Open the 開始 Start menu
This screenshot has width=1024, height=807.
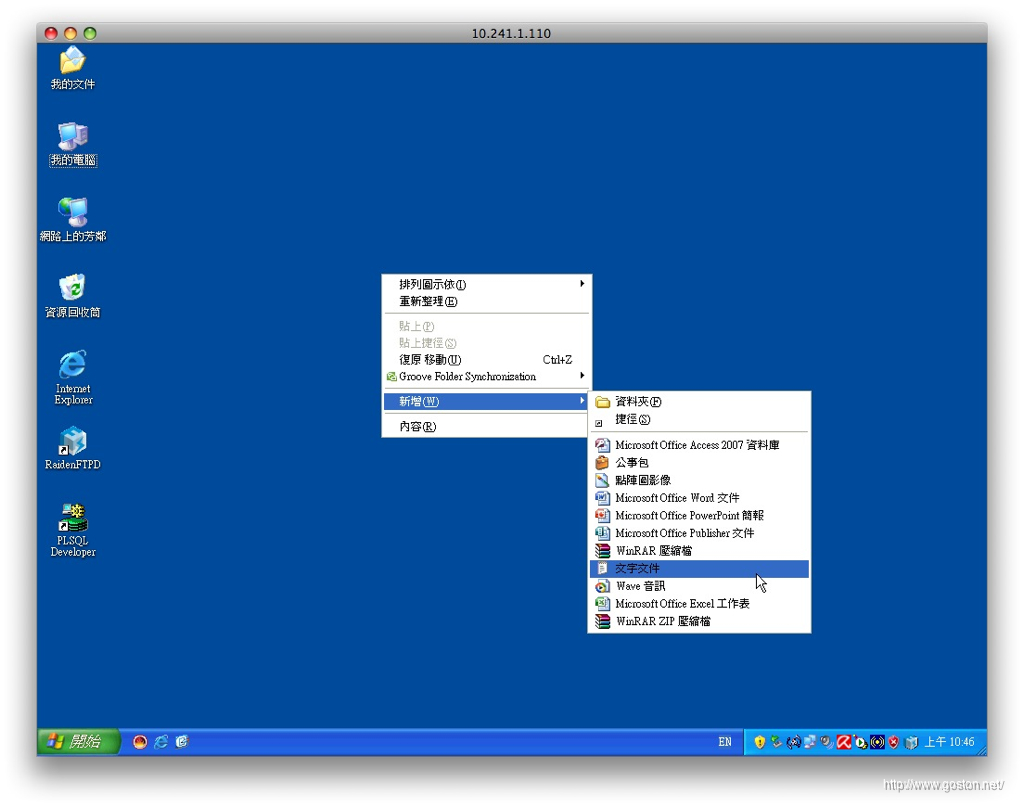[x=79, y=742]
